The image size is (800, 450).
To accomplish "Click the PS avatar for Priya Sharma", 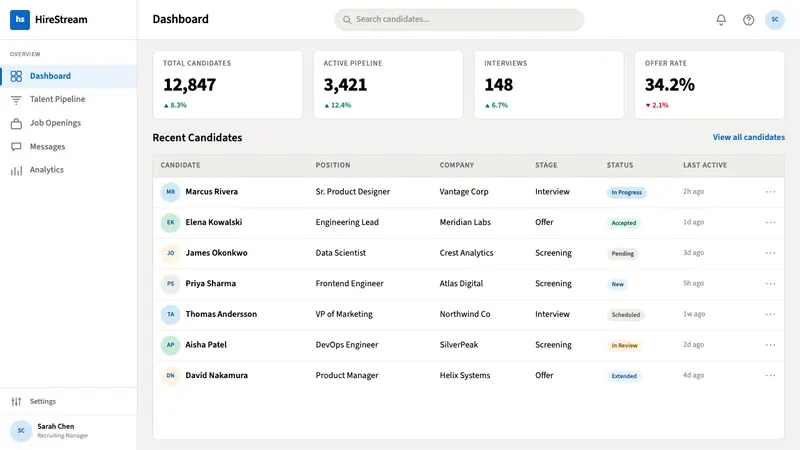I will pos(170,284).
